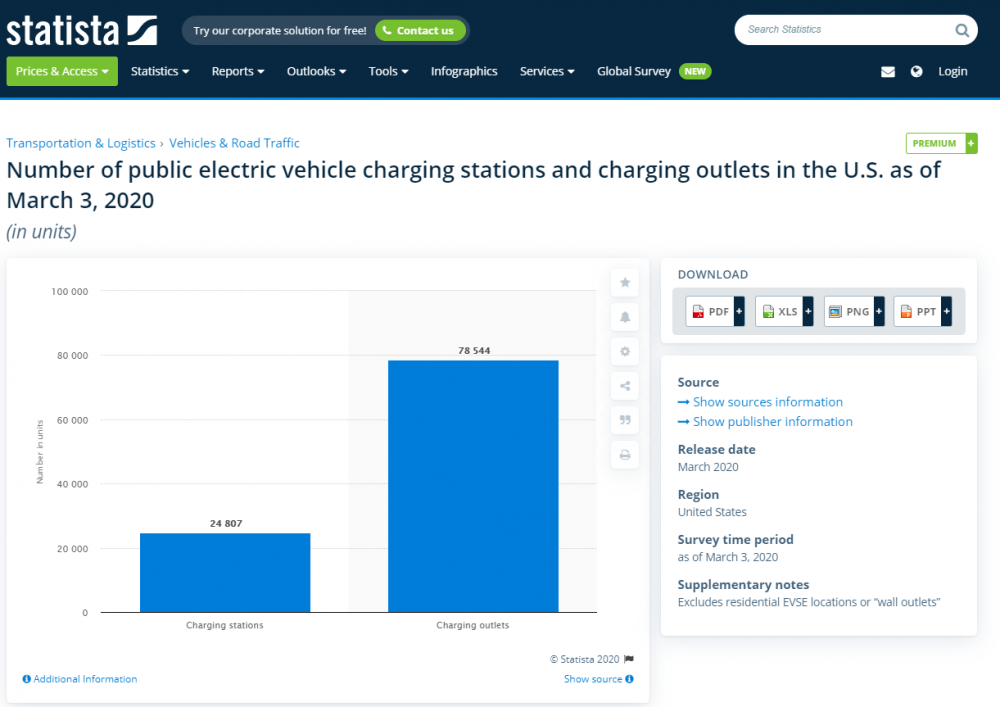Open the mail envelope icon in header
The width and height of the screenshot is (1000, 707).
click(887, 72)
